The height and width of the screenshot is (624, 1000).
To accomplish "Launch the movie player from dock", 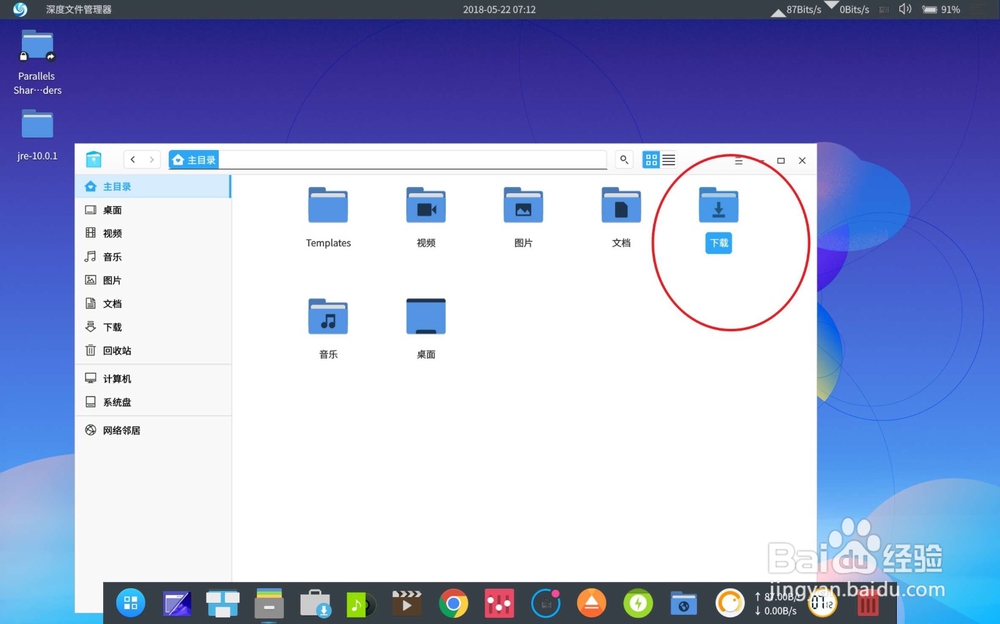I will 406,603.
